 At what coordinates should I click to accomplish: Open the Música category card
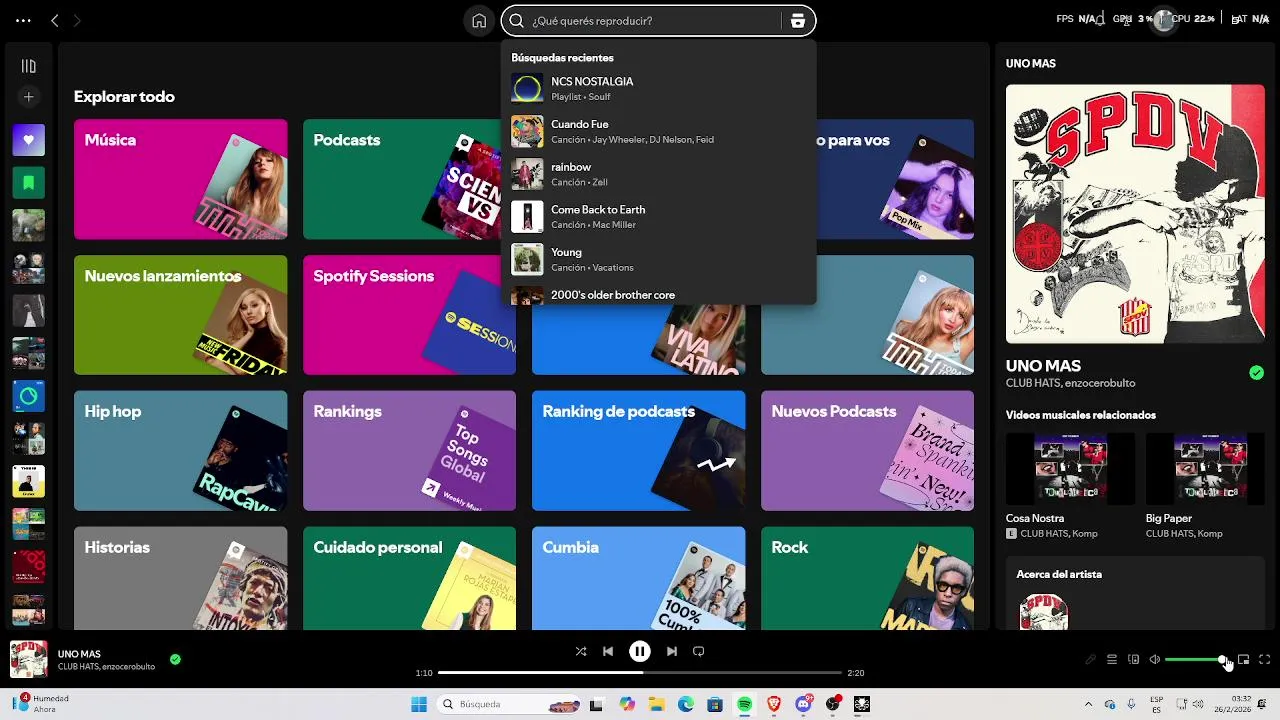click(x=180, y=179)
